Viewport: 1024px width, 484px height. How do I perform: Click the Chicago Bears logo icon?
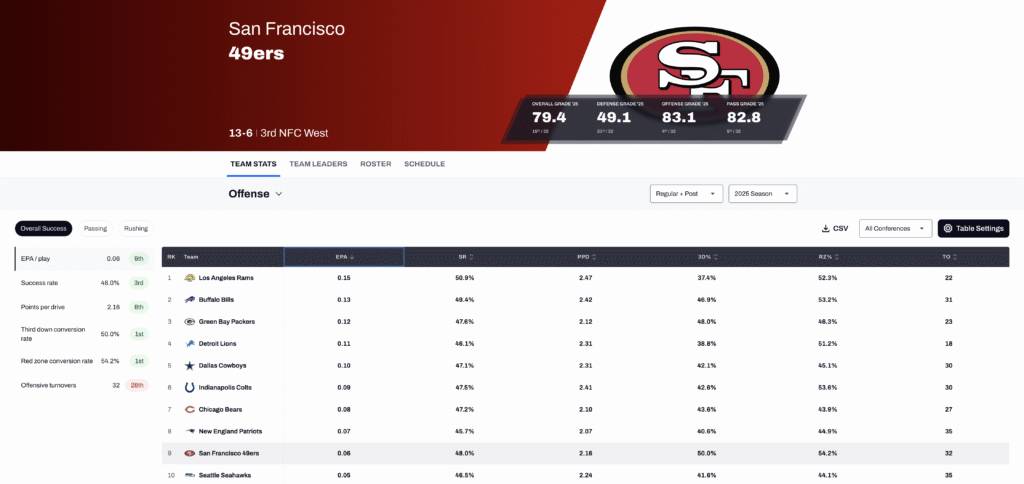[x=189, y=410]
